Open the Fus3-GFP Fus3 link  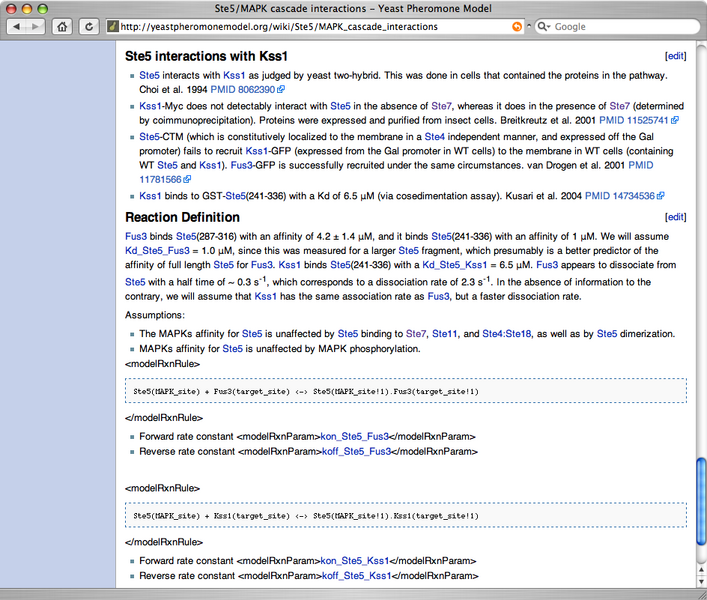241,165
